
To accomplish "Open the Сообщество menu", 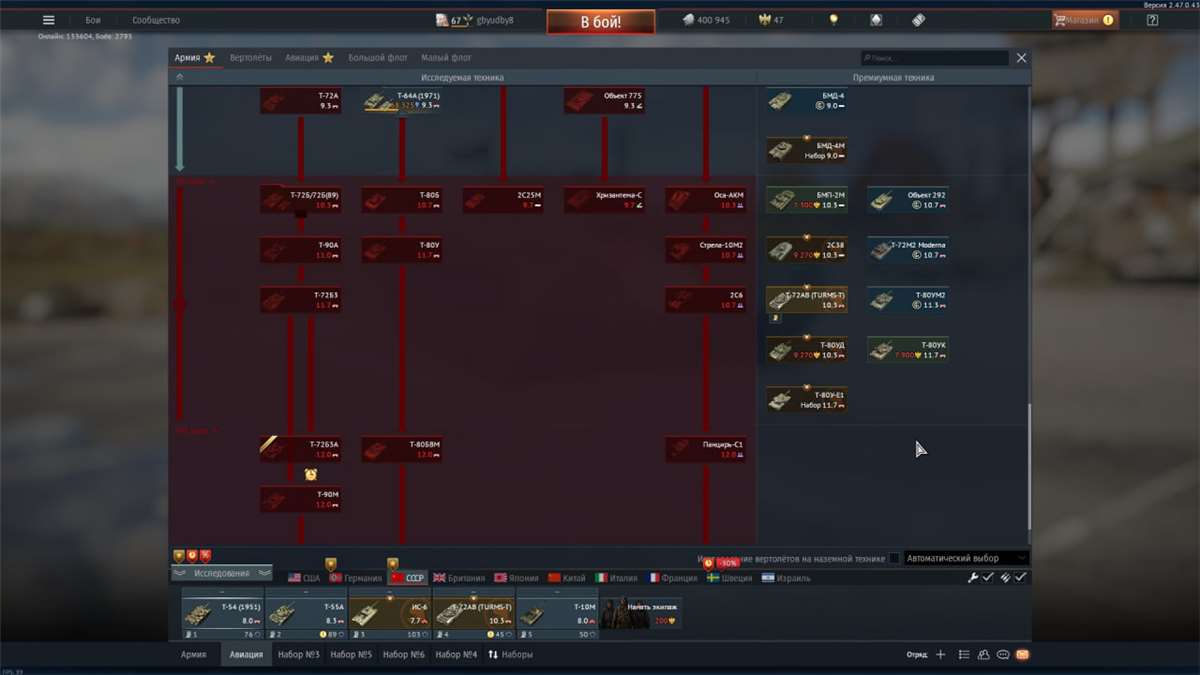I will coord(156,20).
